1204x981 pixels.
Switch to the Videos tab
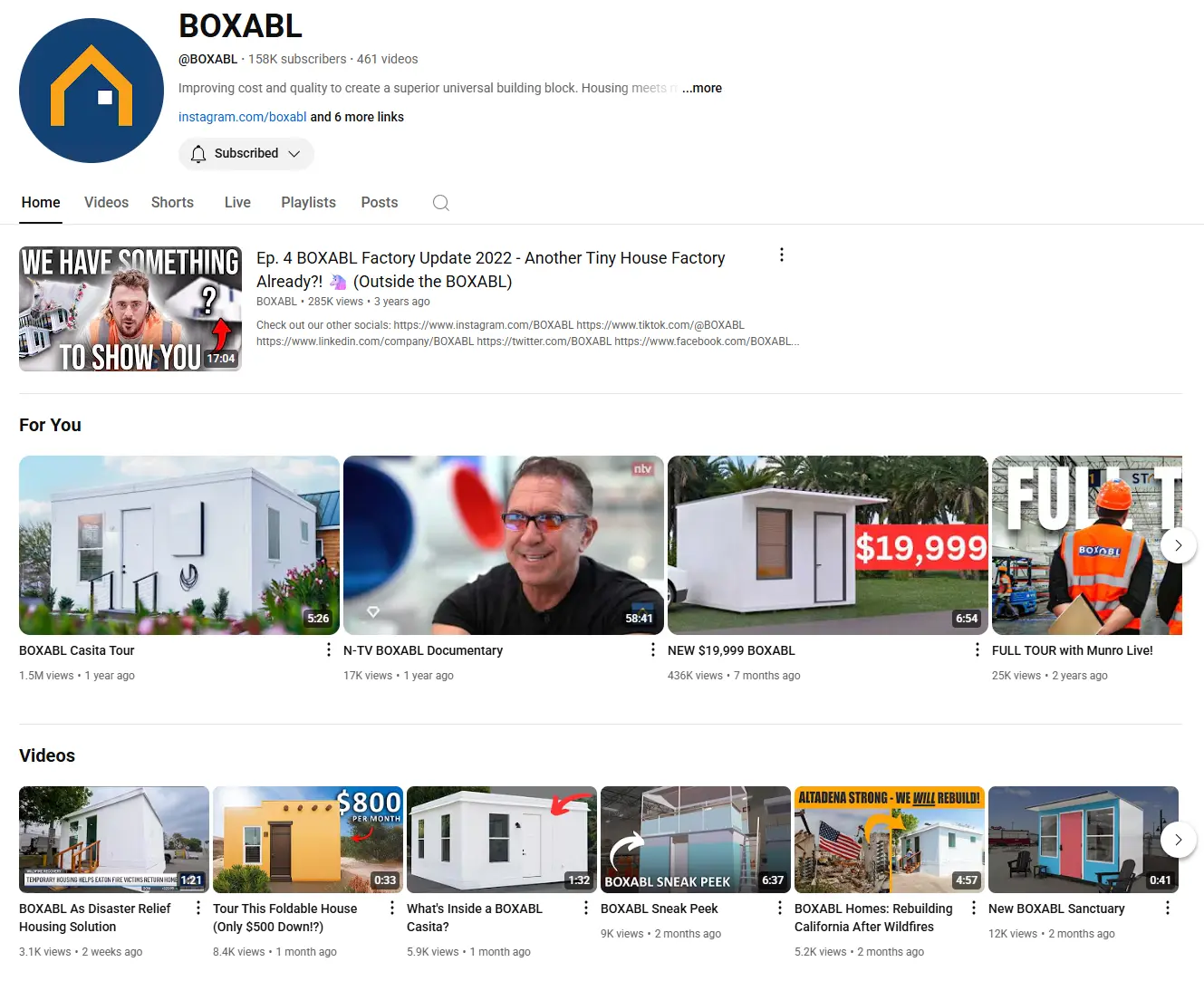point(106,203)
